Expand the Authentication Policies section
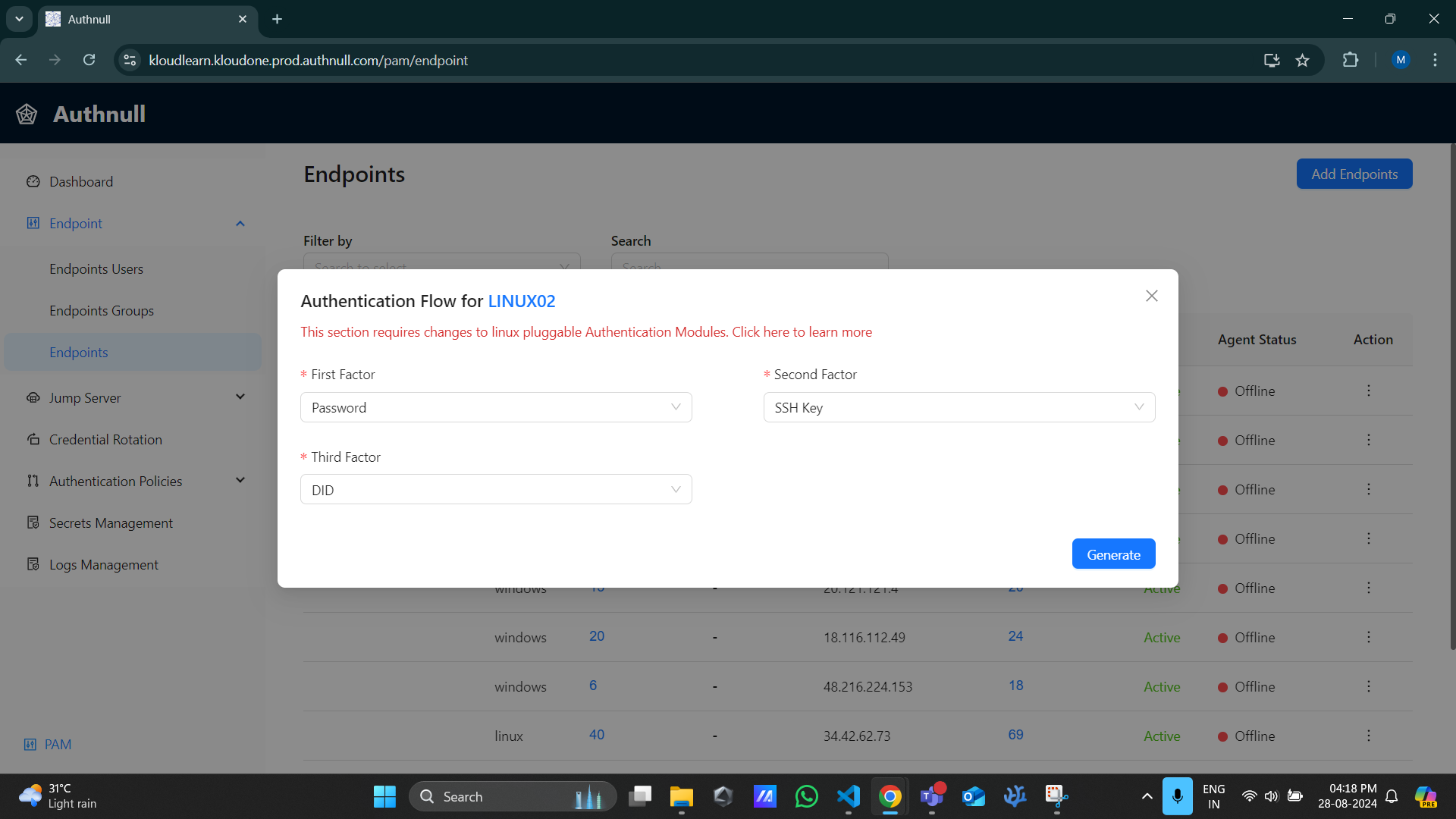 pos(240,480)
